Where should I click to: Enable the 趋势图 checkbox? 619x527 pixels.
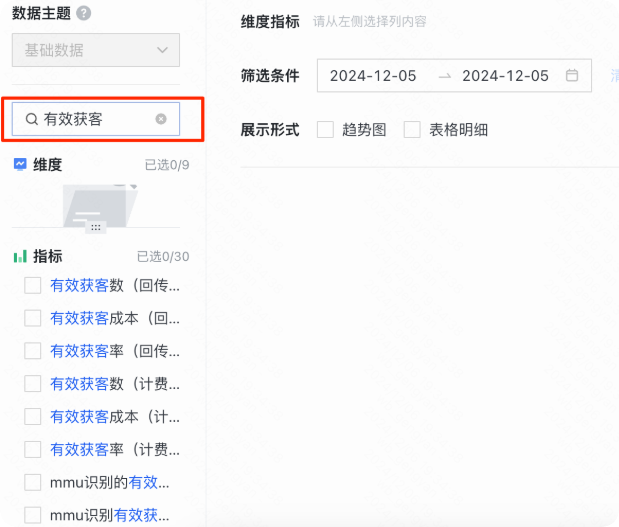click(x=325, y=129)
